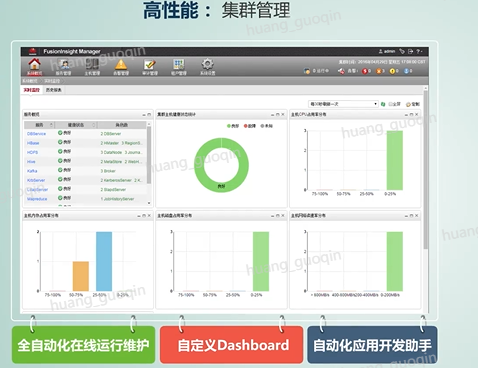Click the green refresh icon beside the interval dropdown
This screenshot has height=368, width=478.
pos(383,104)
